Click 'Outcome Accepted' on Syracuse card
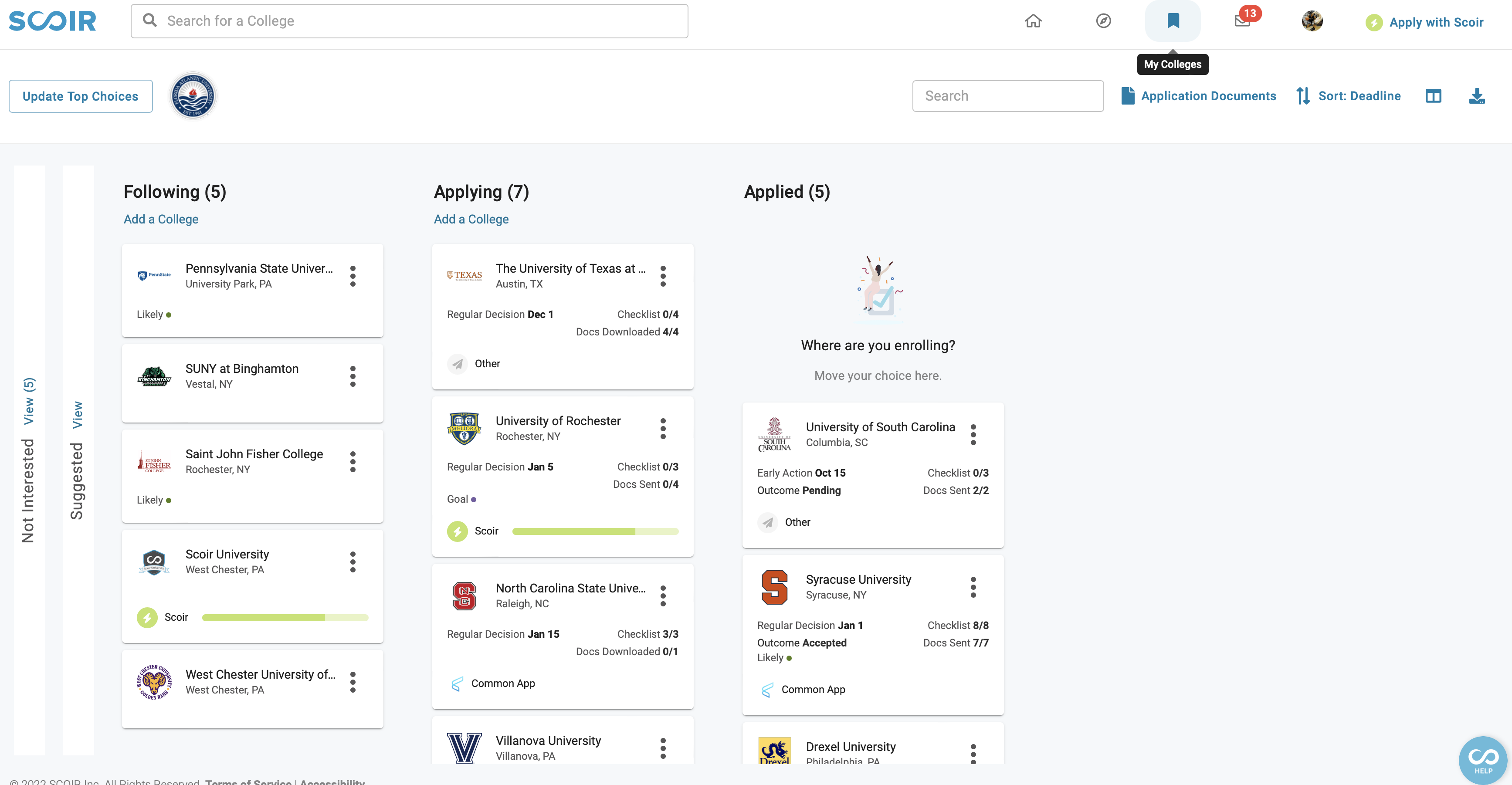The height and width of the screenshot is (785, 1512). tap(802, 643)
